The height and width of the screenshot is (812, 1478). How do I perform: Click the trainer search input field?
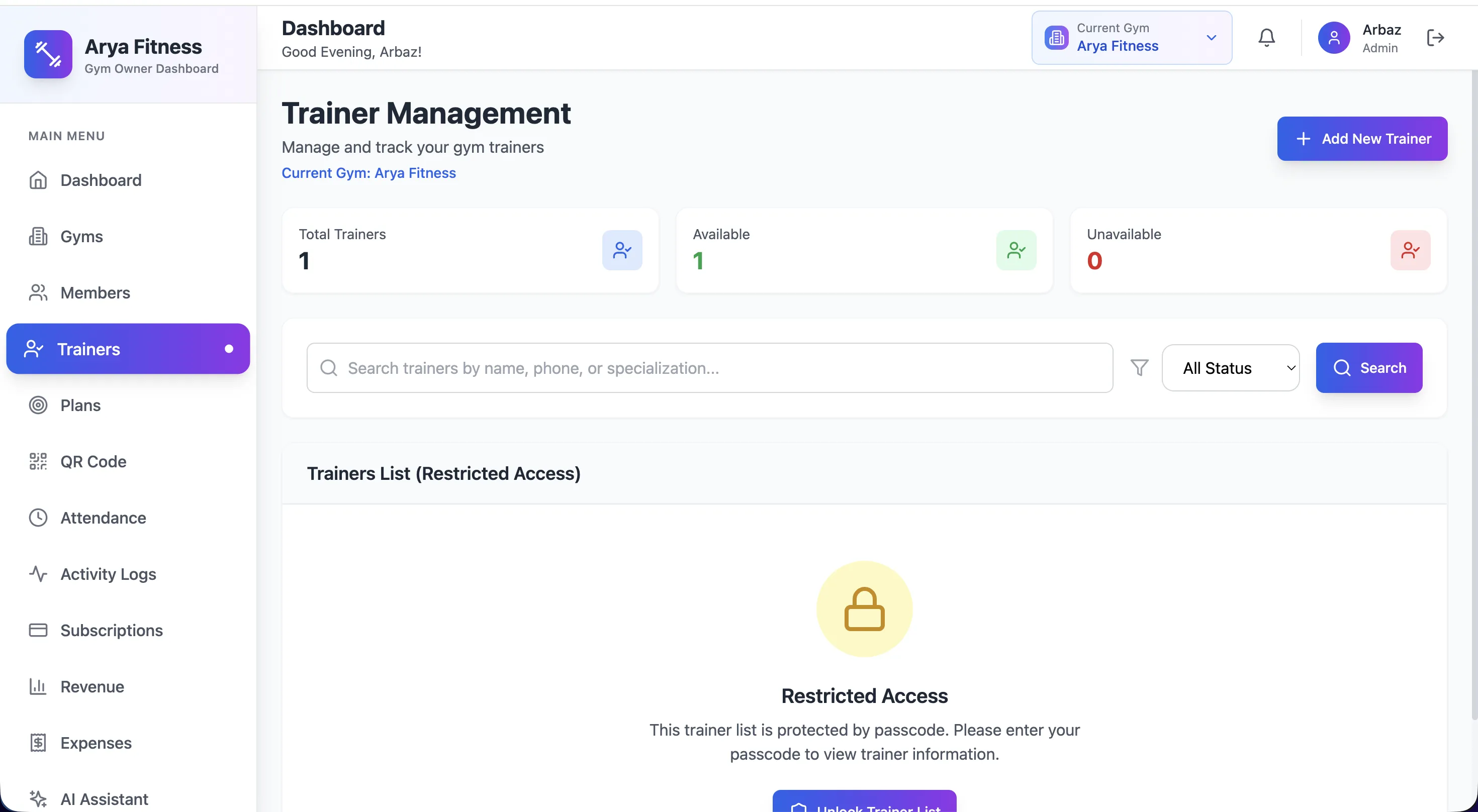[709, 368]
